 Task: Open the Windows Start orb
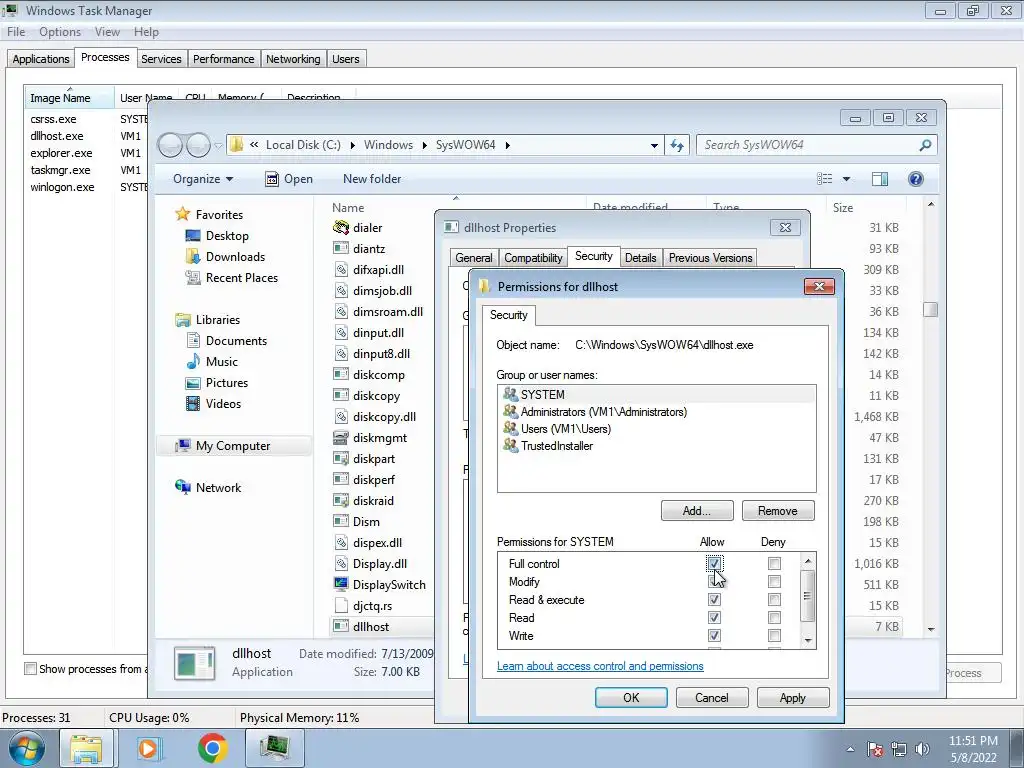click(x=26, y=748)
